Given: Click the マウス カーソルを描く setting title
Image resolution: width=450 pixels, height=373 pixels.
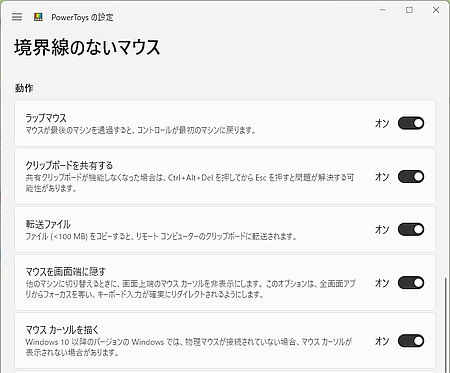Looking at the screenshot, I should 62,330.
